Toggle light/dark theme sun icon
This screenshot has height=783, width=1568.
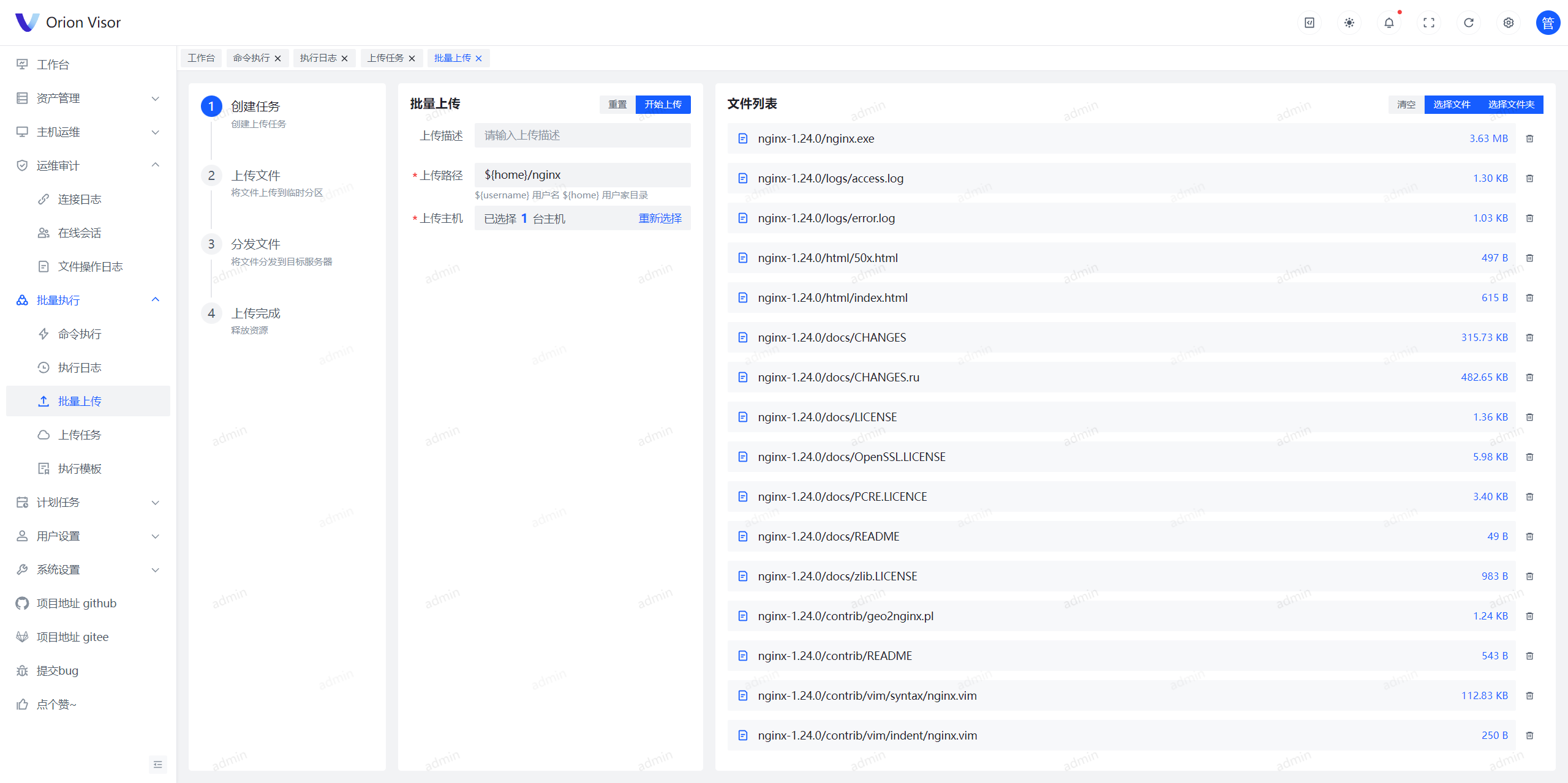(1349, 23)
